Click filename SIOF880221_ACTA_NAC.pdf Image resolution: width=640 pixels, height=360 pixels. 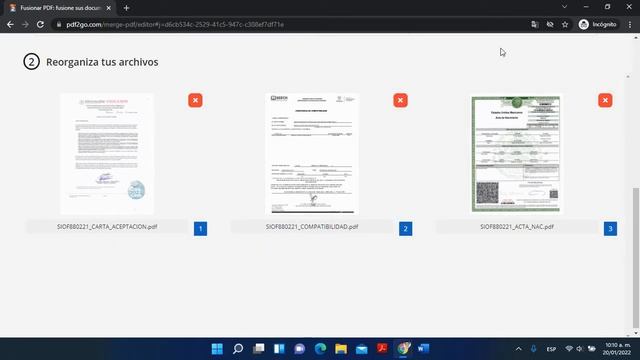tap(517, 227)
